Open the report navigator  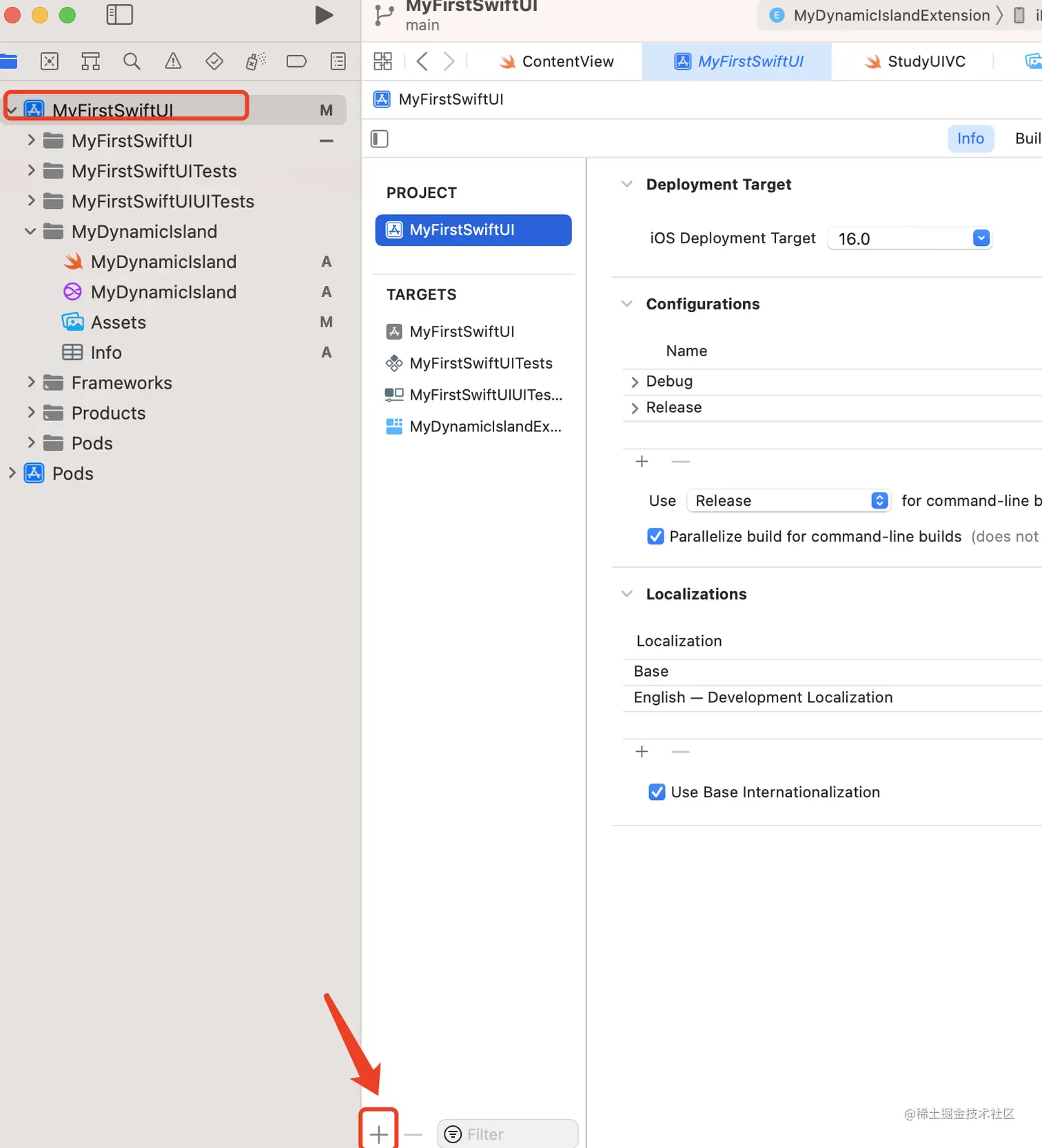click(338, 61)
